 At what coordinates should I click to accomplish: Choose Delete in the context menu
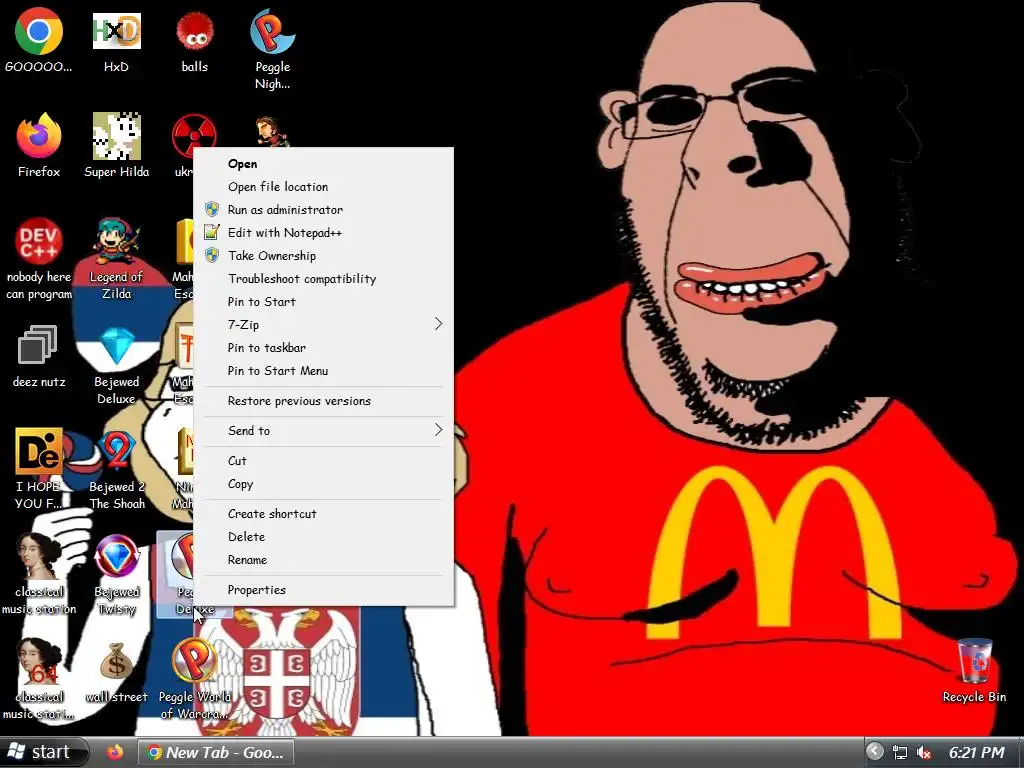pos(323,537)
